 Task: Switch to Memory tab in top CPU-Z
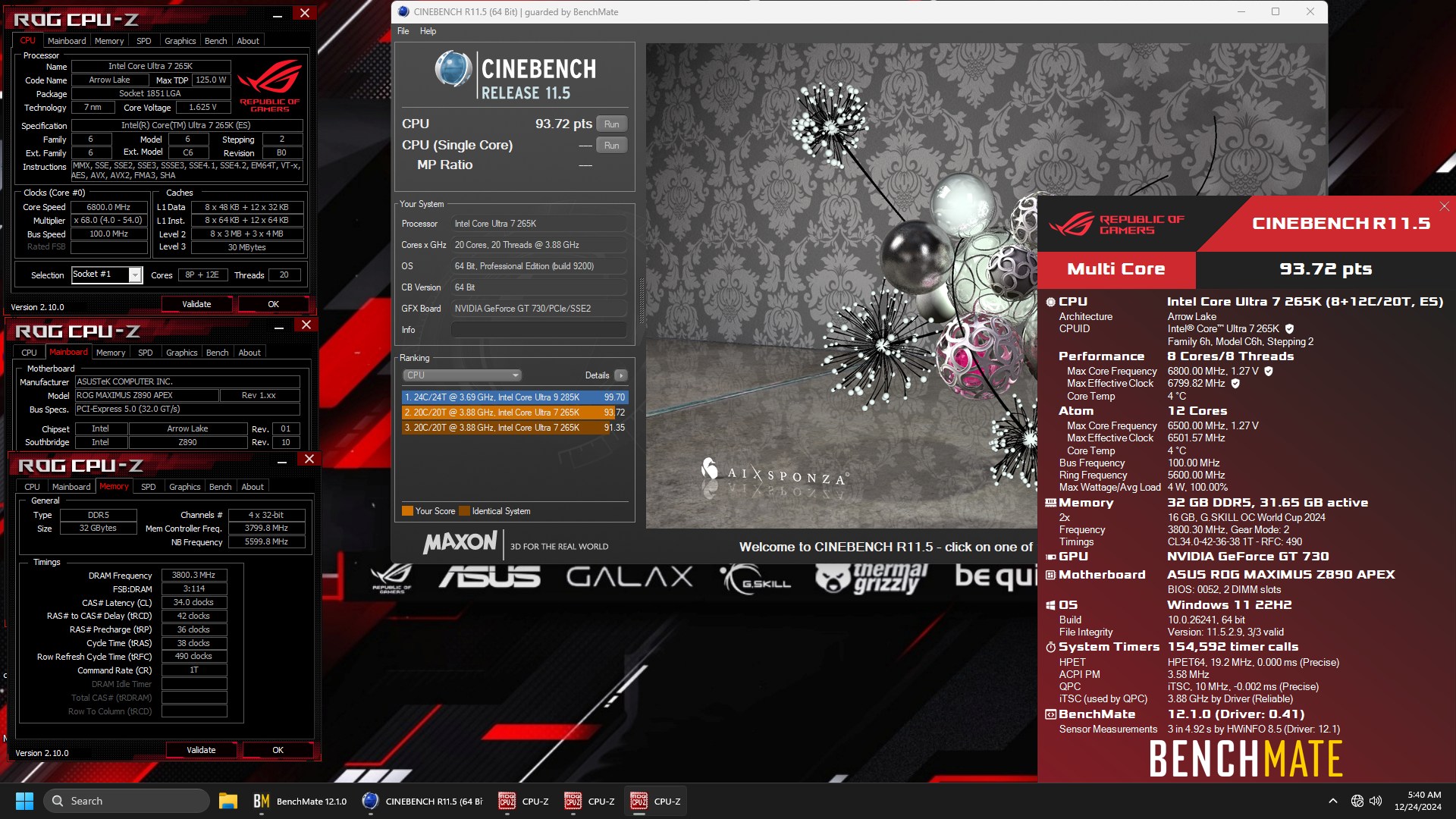point(109,41)
